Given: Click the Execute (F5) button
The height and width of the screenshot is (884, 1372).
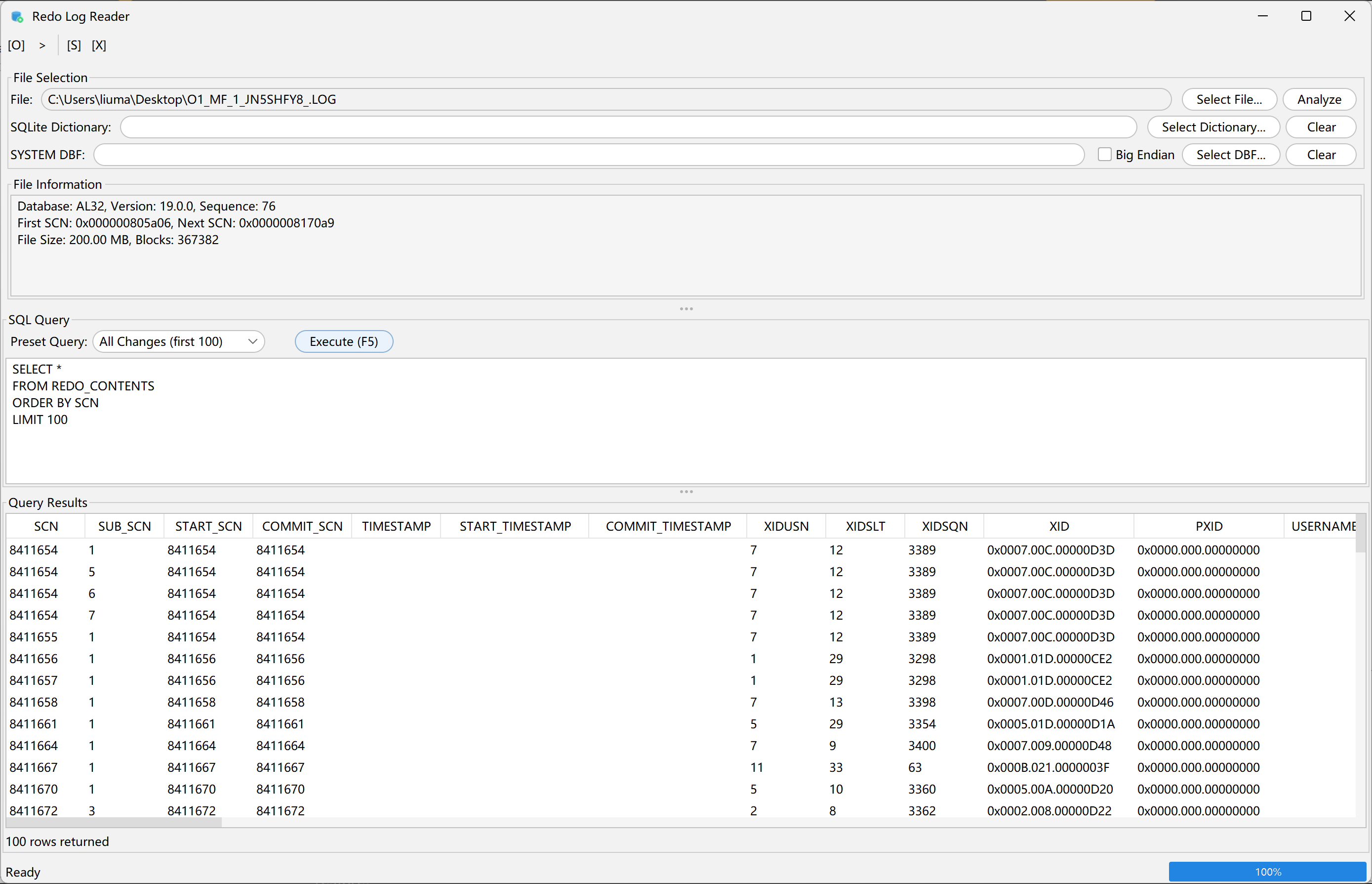Looking at the screenshot, I should pos(344,341).
